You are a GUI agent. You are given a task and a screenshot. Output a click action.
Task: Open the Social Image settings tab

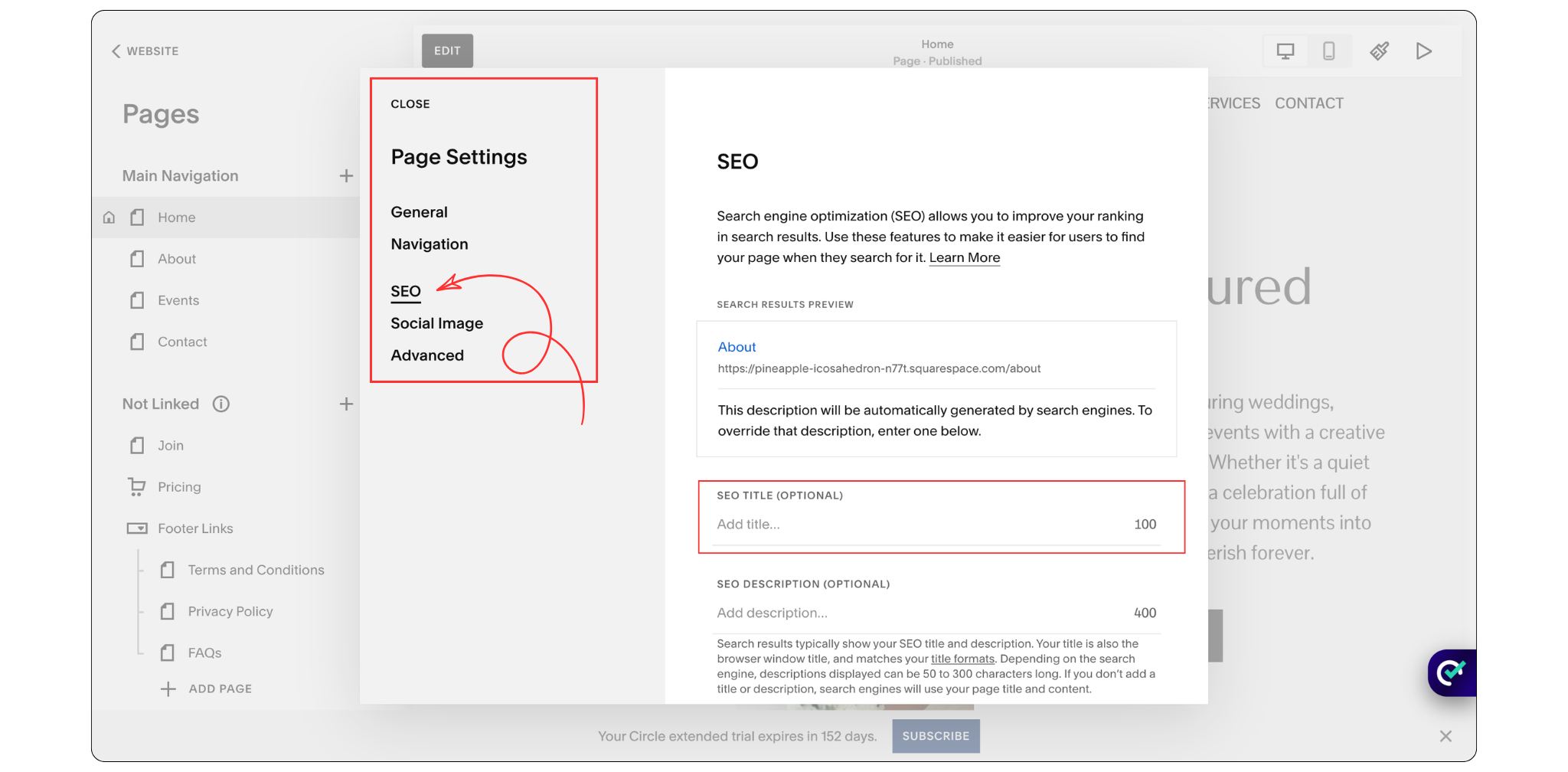click(436, 323)
